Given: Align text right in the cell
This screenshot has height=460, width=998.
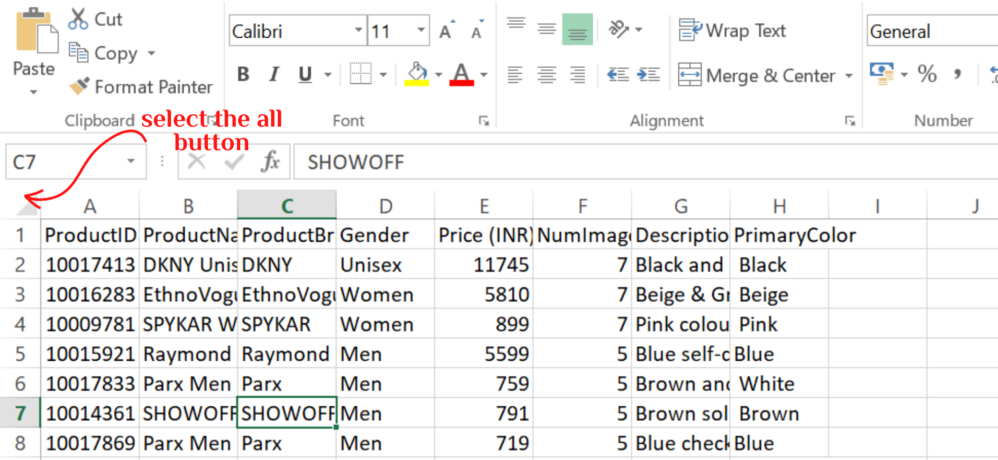Looking at the screenshot, I should [x=578, y=75].
